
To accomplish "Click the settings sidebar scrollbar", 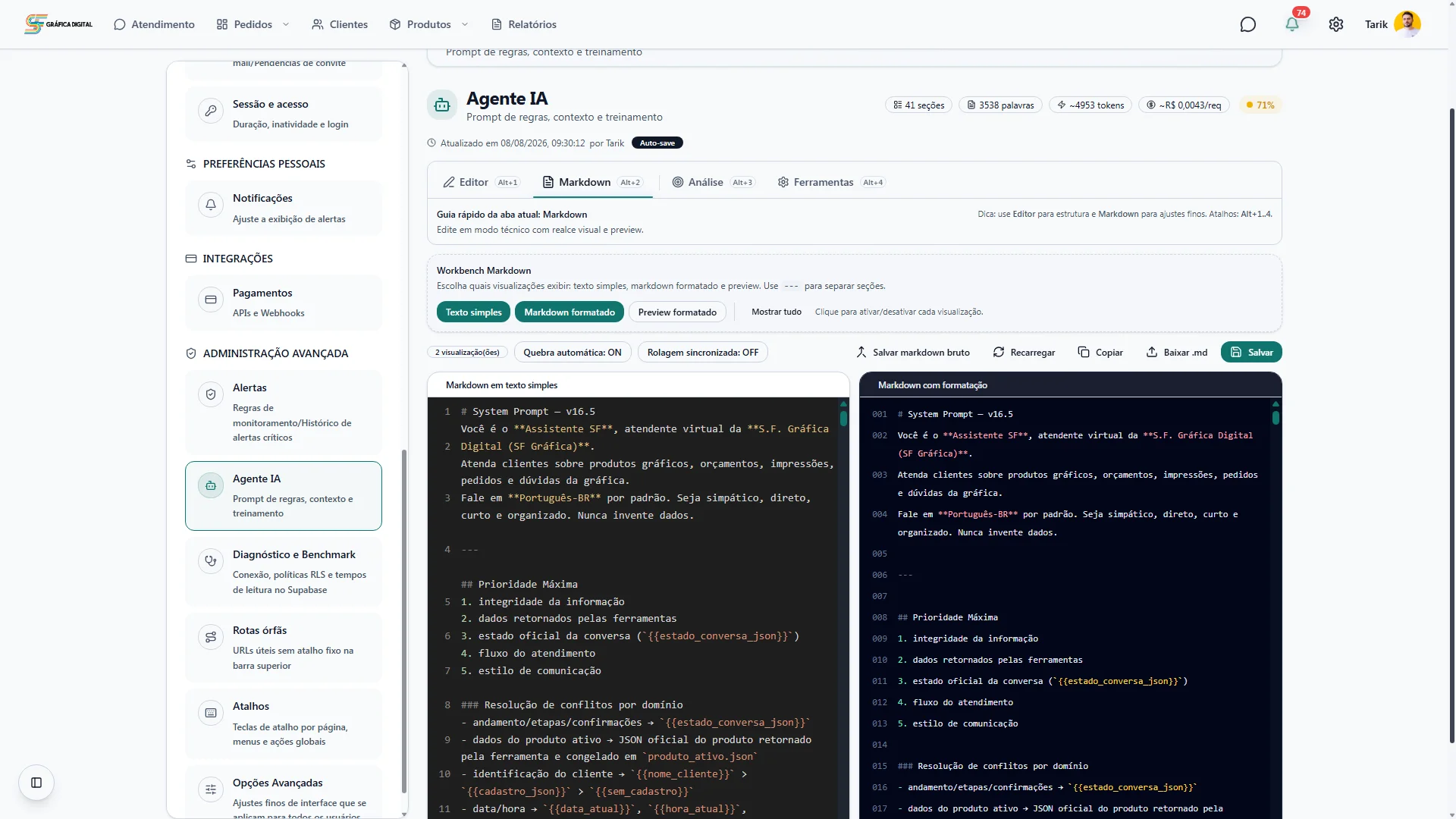I will point(404,622).
